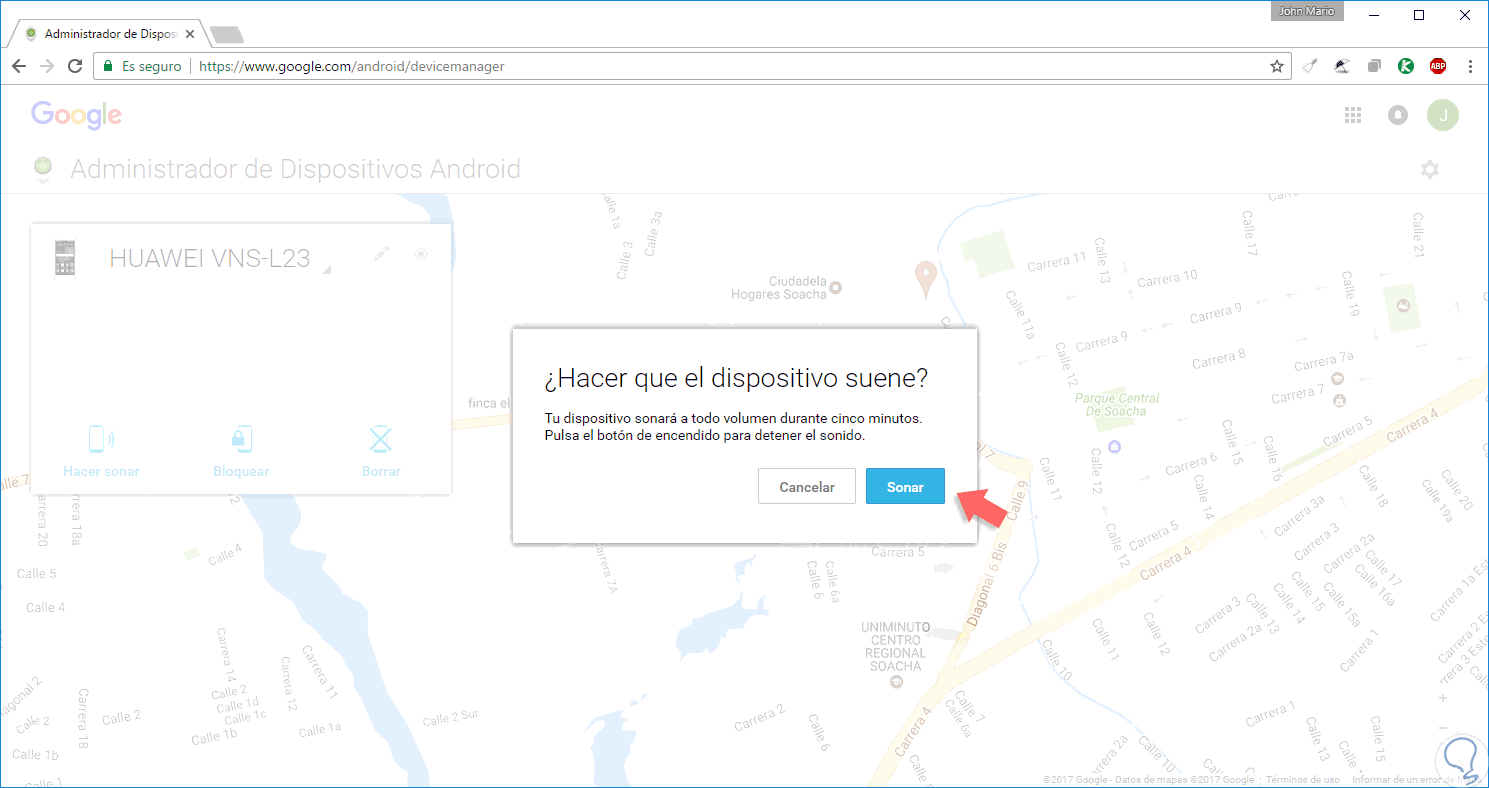Confirm with the blue Sonar button

point(905,486)
